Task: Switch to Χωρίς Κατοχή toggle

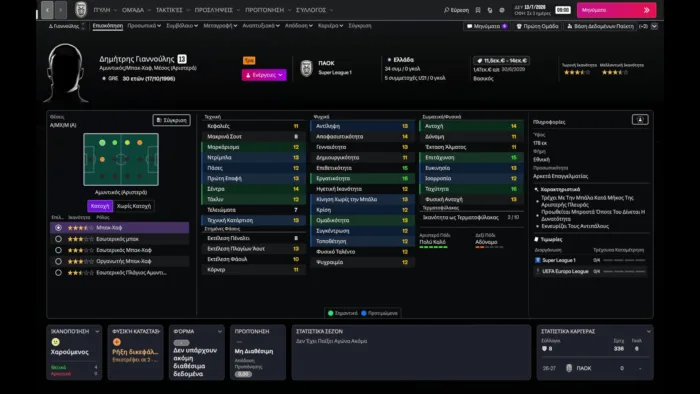Action: 134,206
